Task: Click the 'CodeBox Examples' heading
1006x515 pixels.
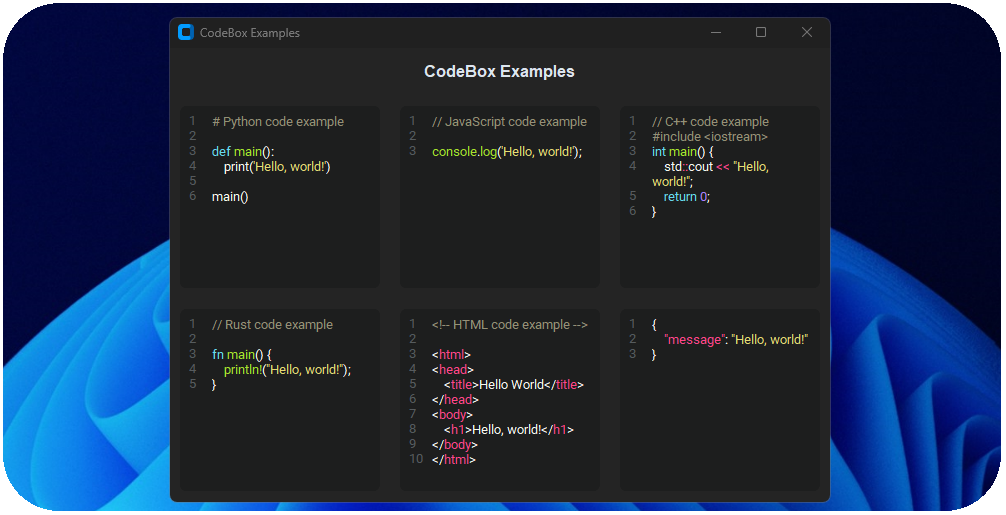Action: click(499, 71)
